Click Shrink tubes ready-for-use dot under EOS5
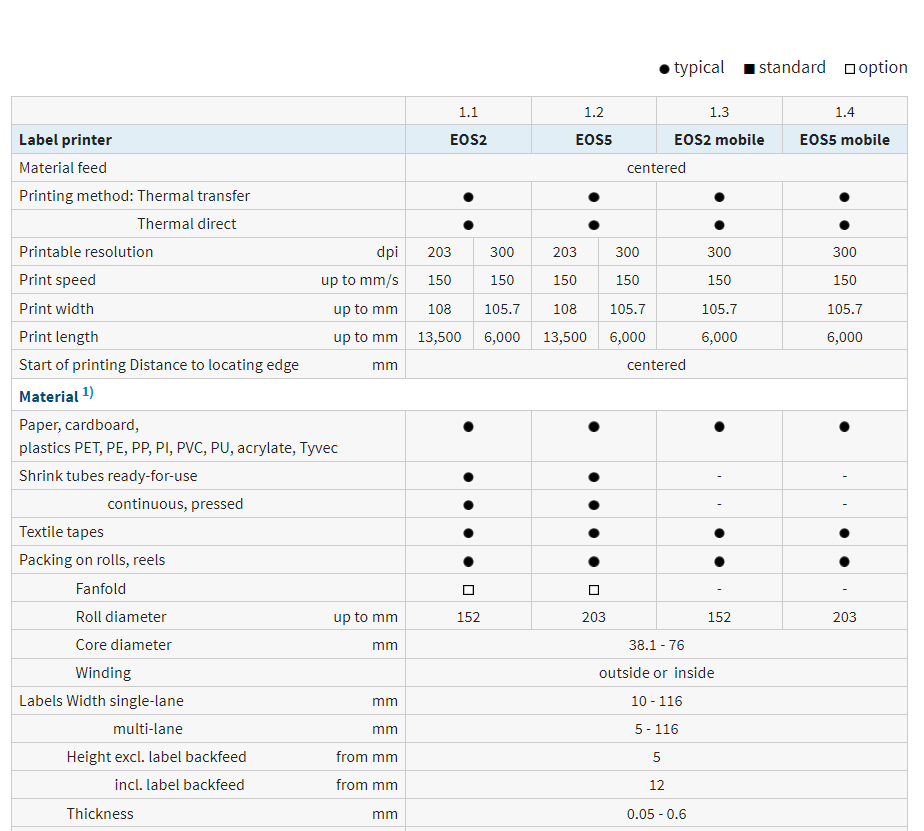 pos(594,477)
